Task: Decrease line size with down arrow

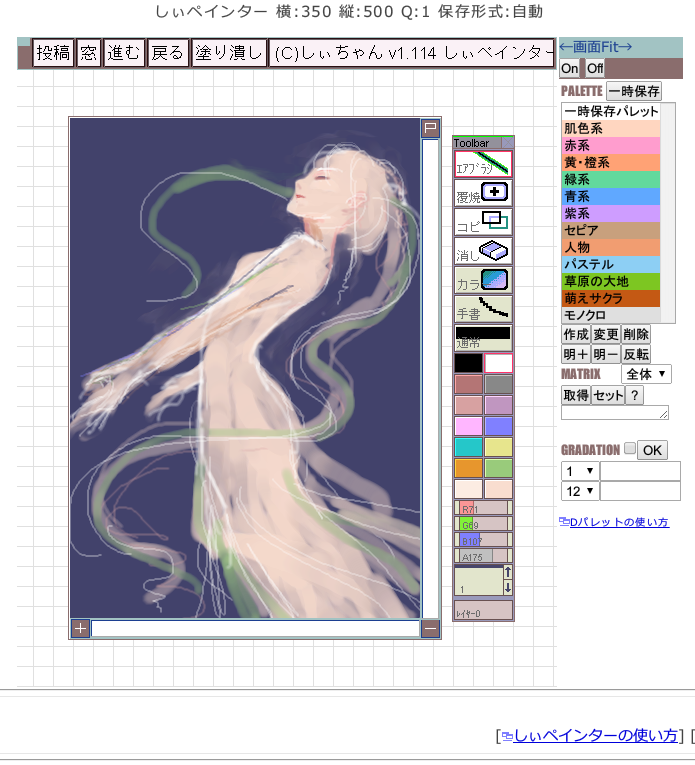Action: [508, 587]
